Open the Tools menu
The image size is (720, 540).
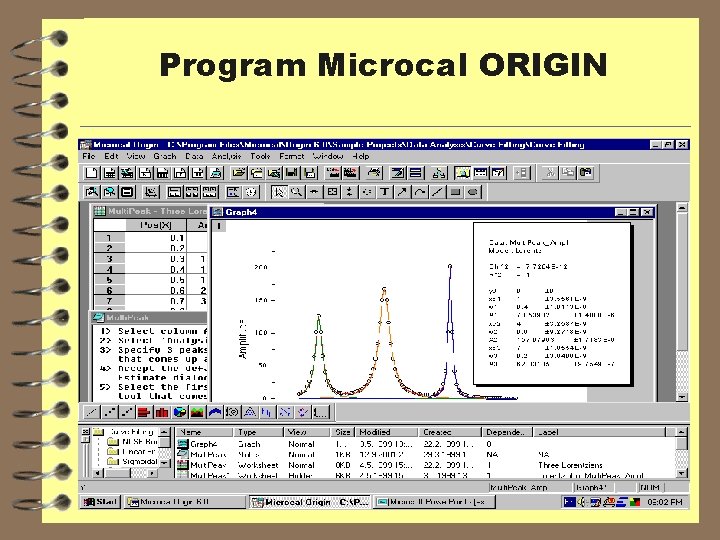pyautogui.click(x=260, y=156)
